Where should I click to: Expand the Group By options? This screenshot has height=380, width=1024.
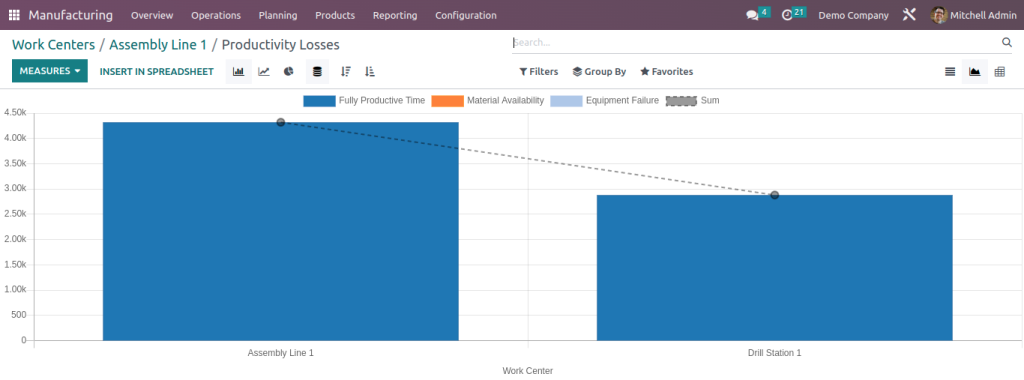pyautogui.click(x=599, y=72)
